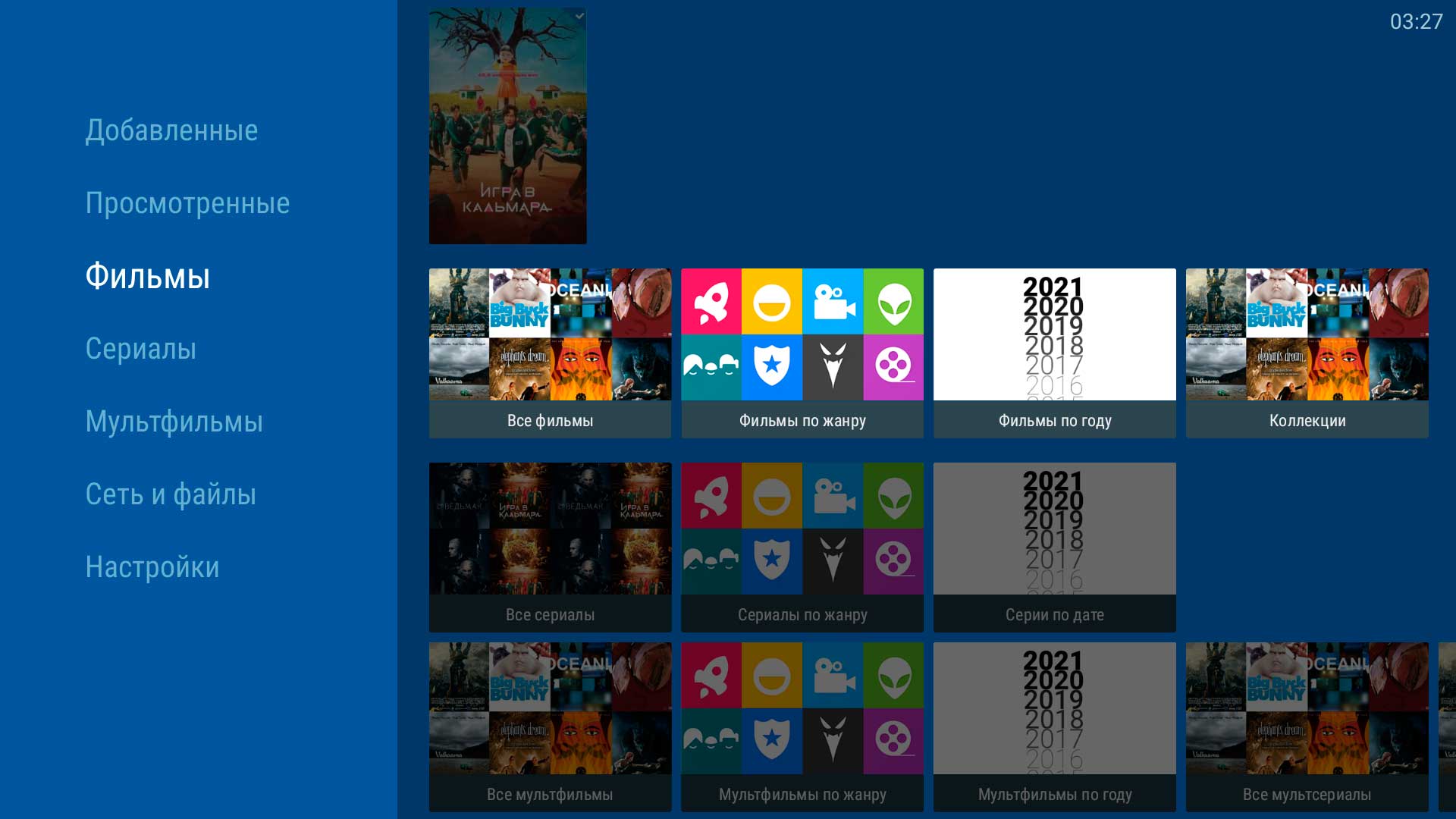Go to the Фильмы section
The width and height of the screenshot is (1456, 819).
coord(147,276)
